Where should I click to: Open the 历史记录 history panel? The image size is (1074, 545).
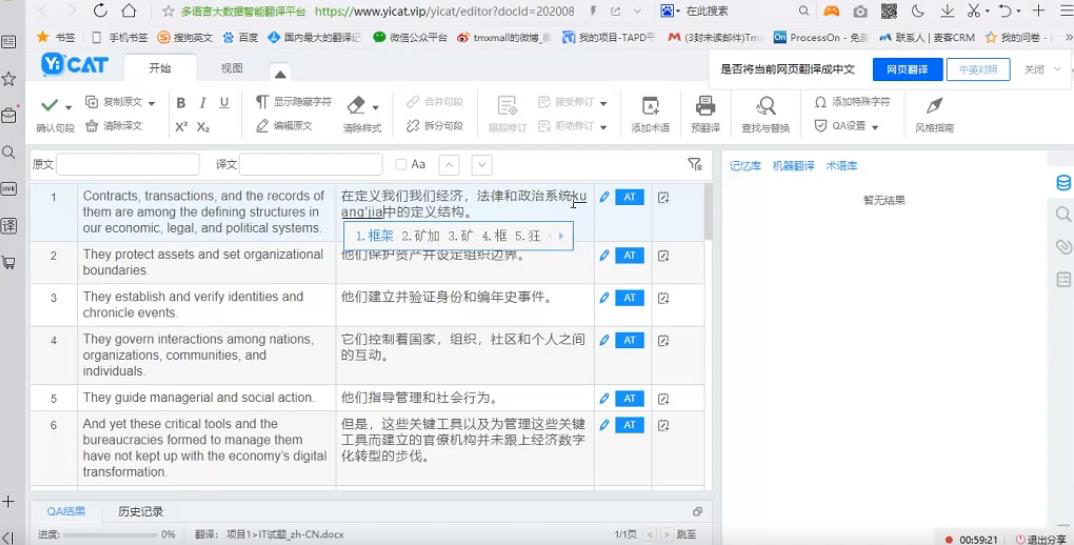pos(140,511)
